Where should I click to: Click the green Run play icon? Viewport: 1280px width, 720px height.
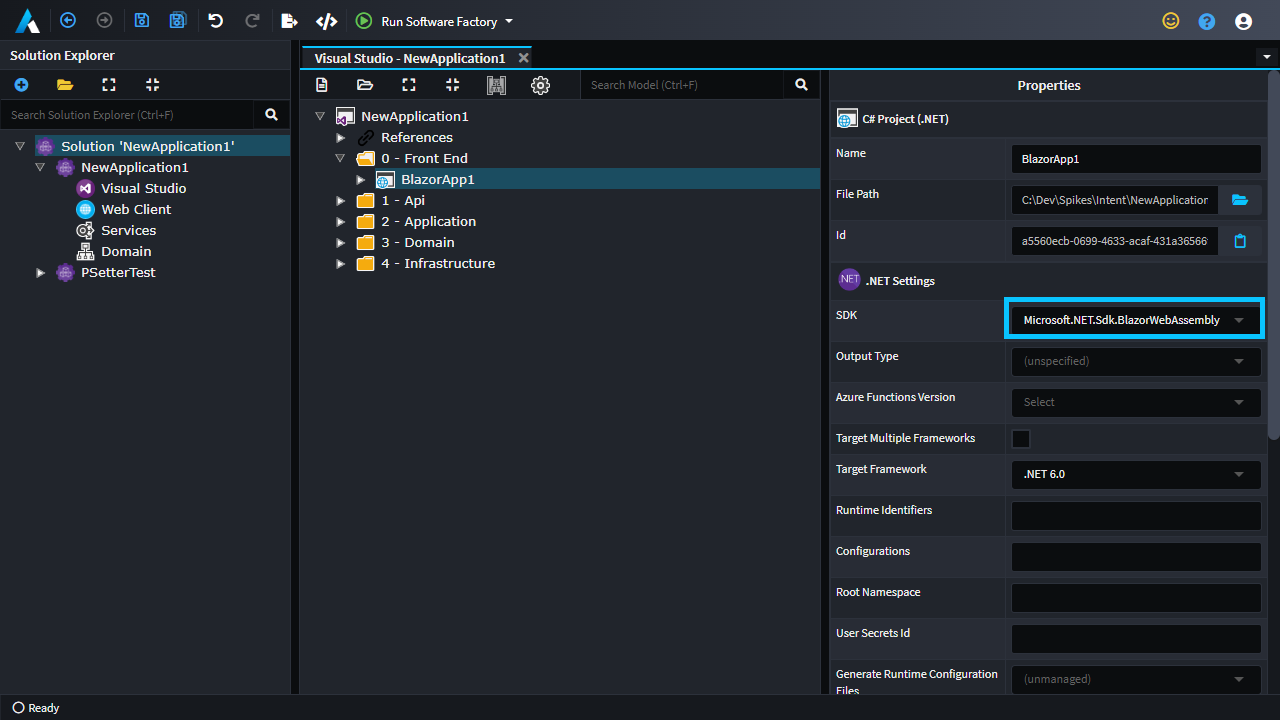[x=364, y=21]
